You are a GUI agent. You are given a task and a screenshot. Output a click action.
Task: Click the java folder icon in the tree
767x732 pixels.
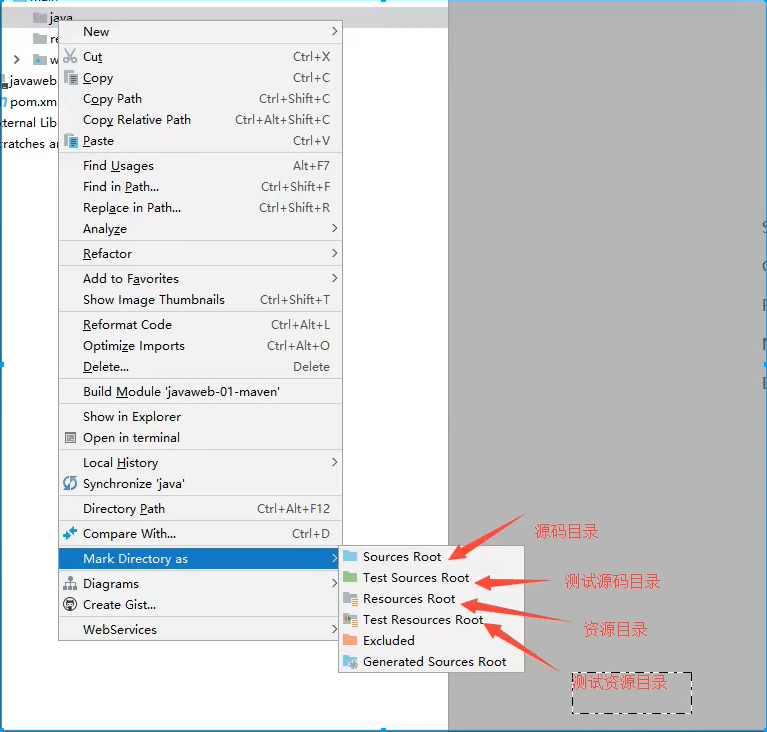pyautogui.click(x=40, y=18)
